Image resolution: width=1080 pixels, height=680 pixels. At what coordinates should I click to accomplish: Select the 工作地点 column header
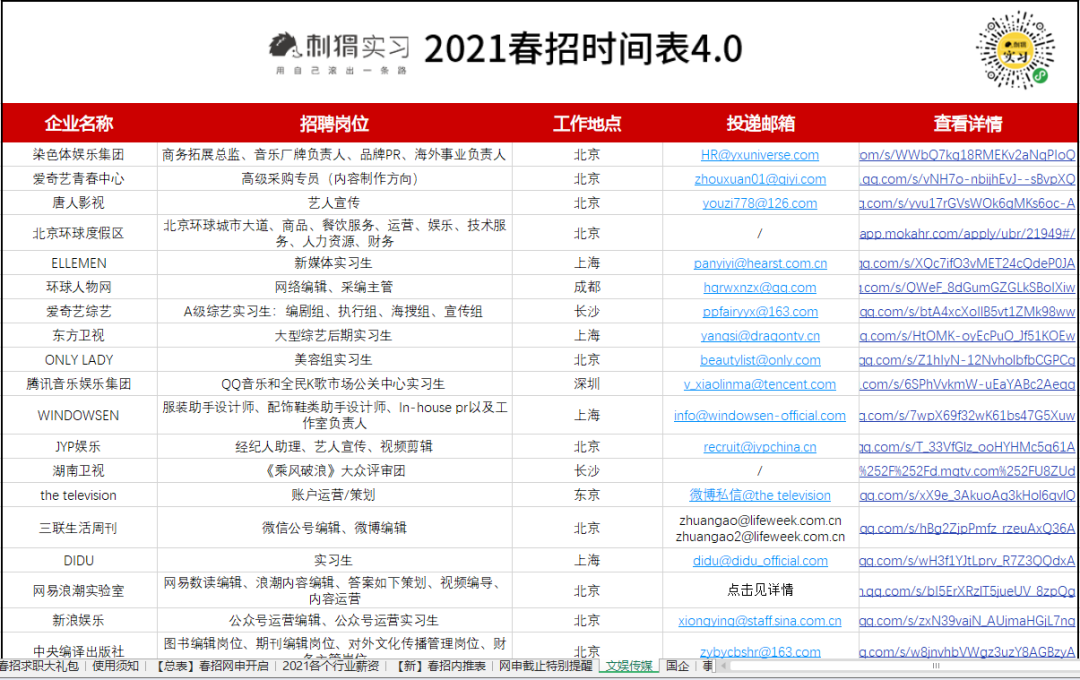click(x=587, y=123)
